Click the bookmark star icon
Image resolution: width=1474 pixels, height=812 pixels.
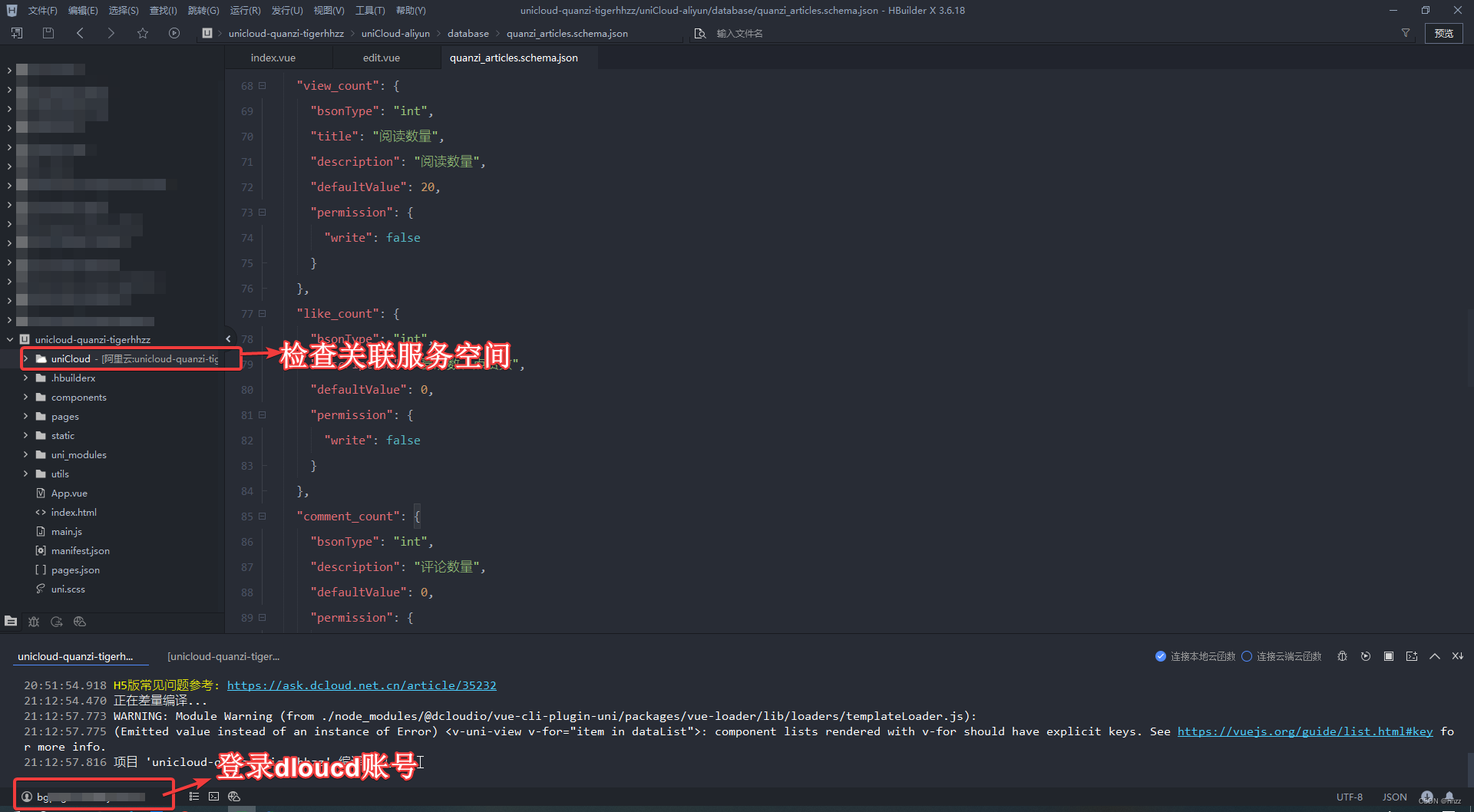coord(143,33)
